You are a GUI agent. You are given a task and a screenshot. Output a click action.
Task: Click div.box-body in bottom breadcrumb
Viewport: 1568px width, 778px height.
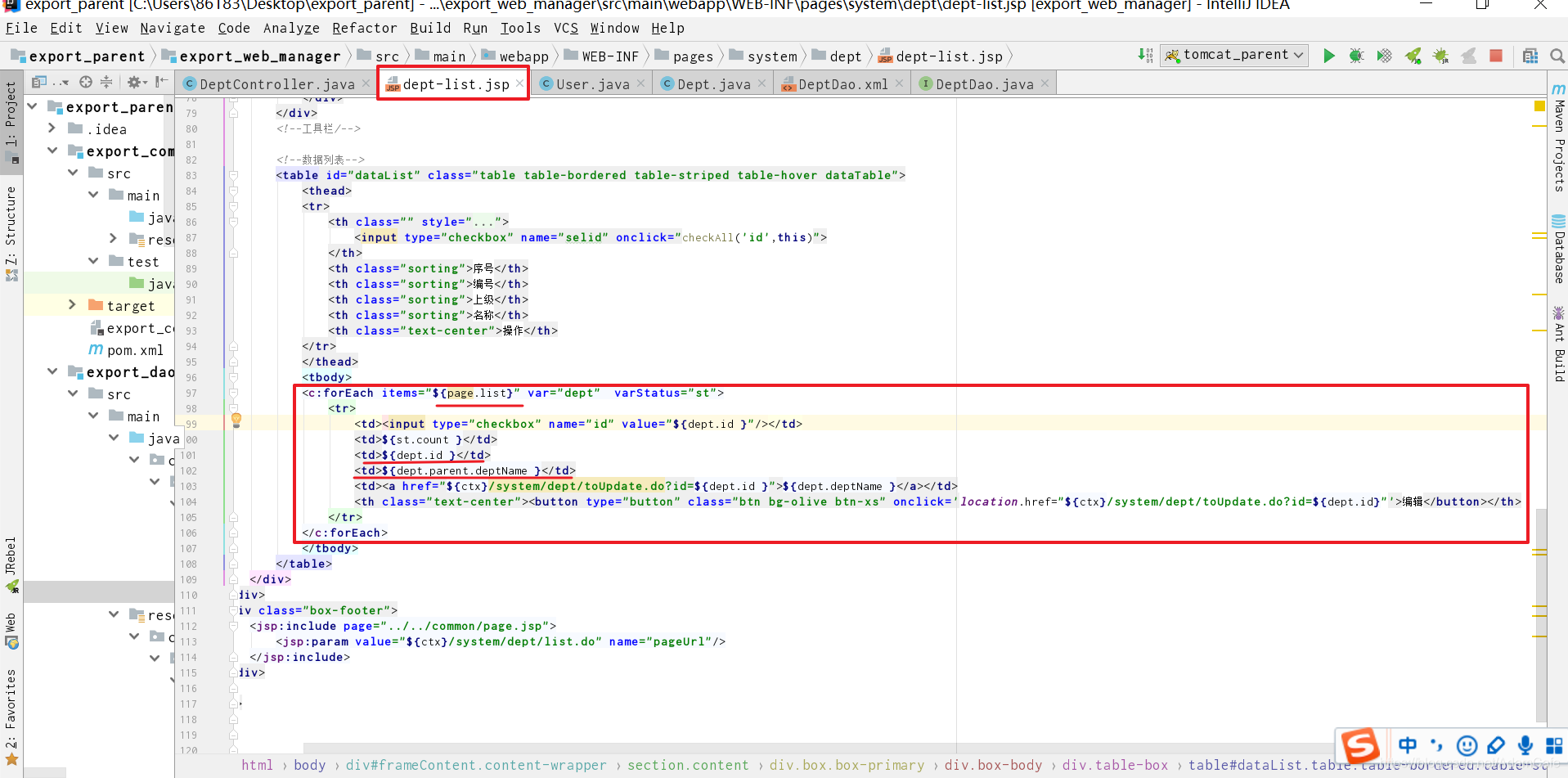coord(993,765)
